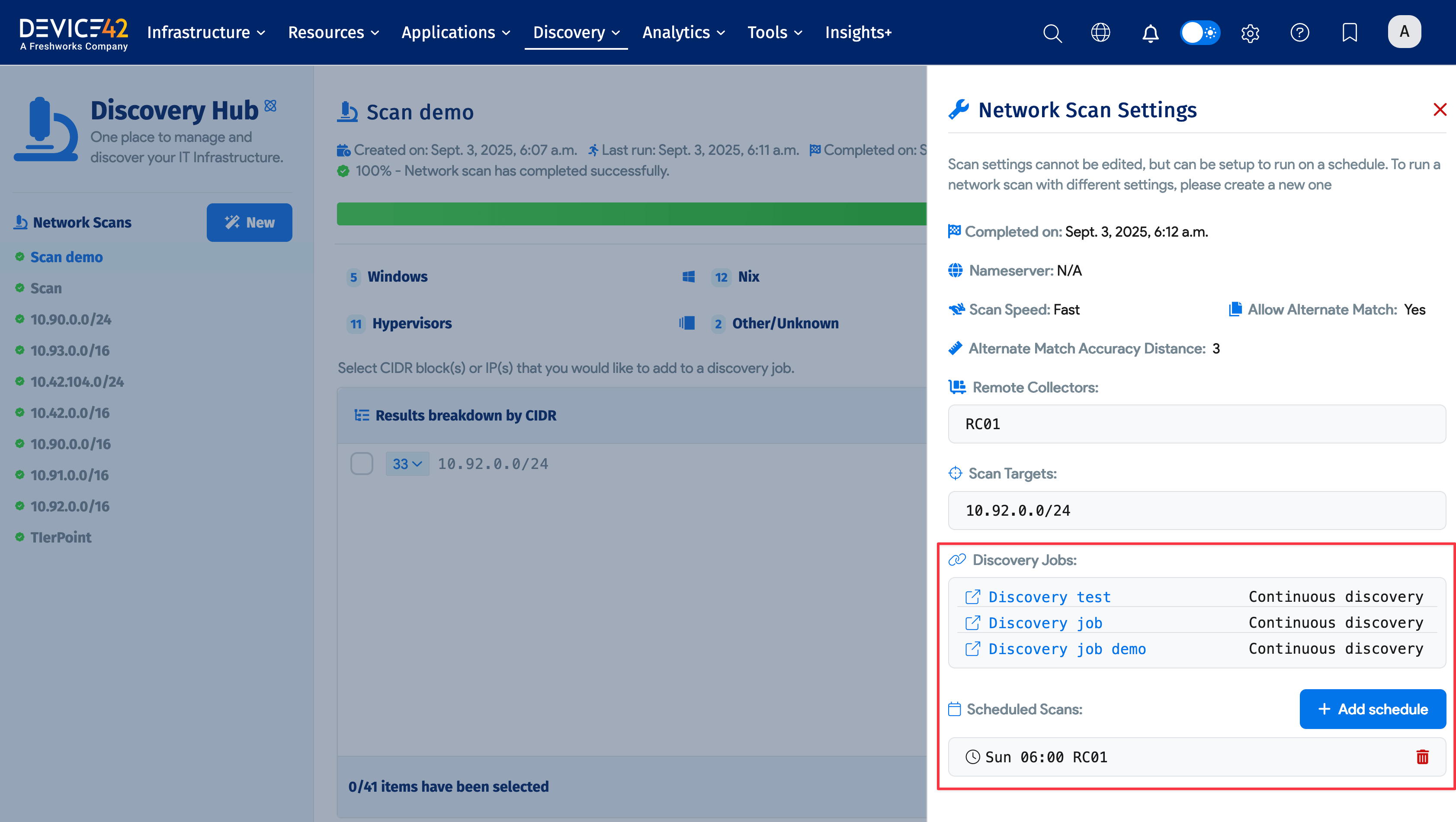Check the 10.92.0.0/24 CIDR checkbox

tap(362, 463)
